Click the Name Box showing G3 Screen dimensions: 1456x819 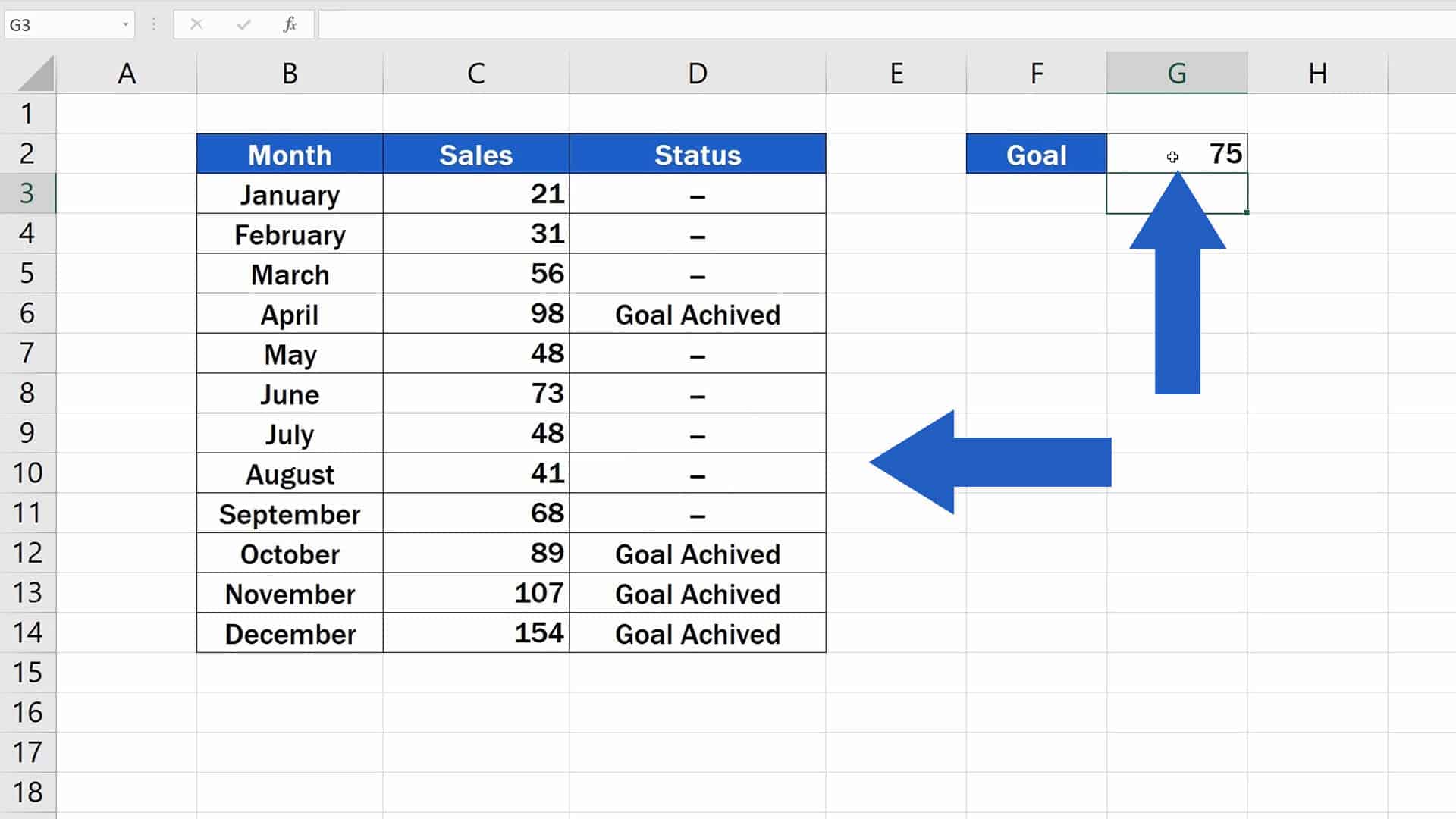pyautogui.click(x=61, y=25)
